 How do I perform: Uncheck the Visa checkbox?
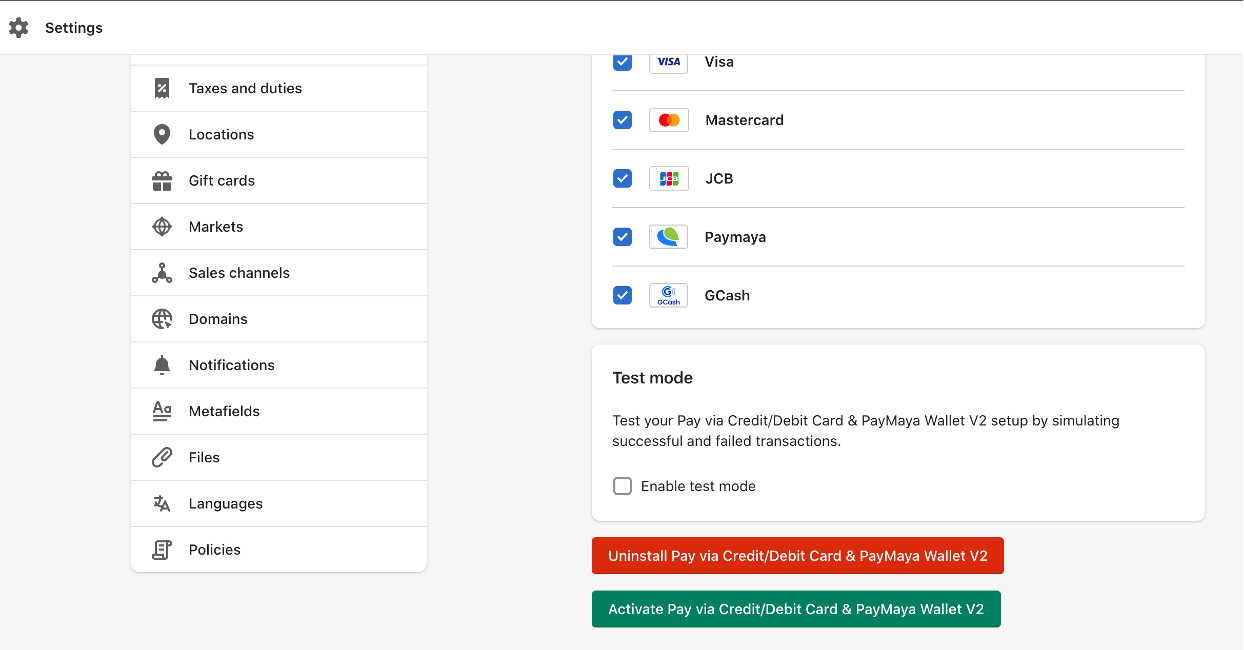point(622,62)
